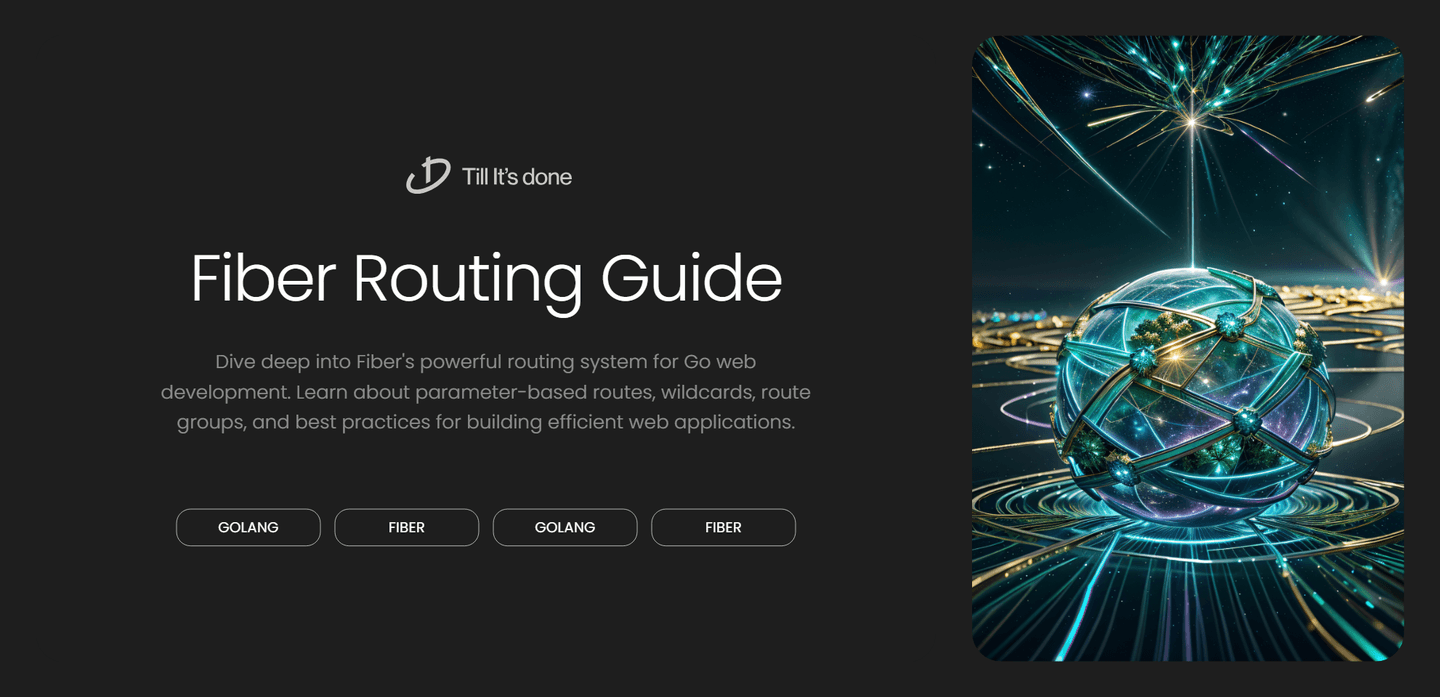Open the second GOLANG tag
Screen dimensions: 1440x697
click(565, 527)
